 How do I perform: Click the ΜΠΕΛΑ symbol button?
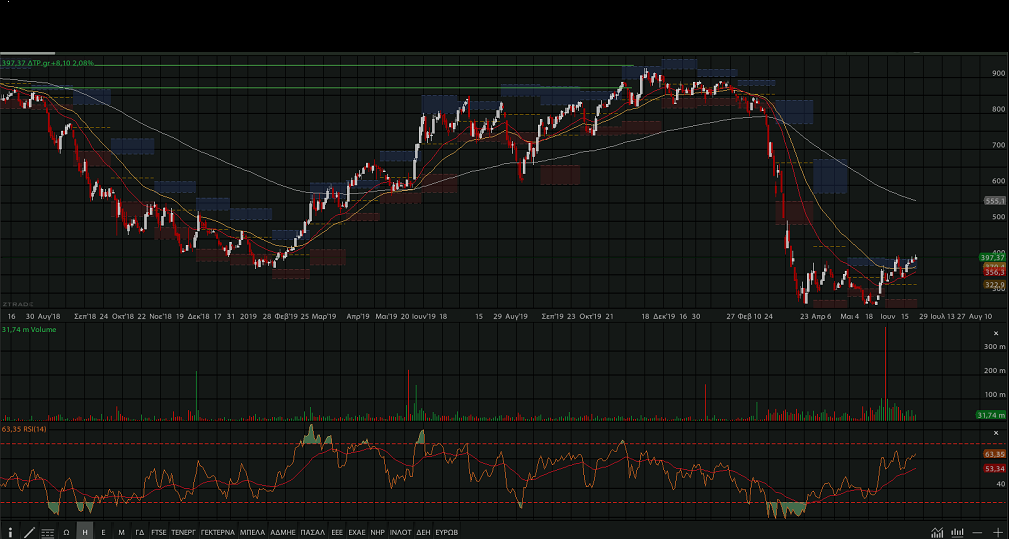[253, 532]
